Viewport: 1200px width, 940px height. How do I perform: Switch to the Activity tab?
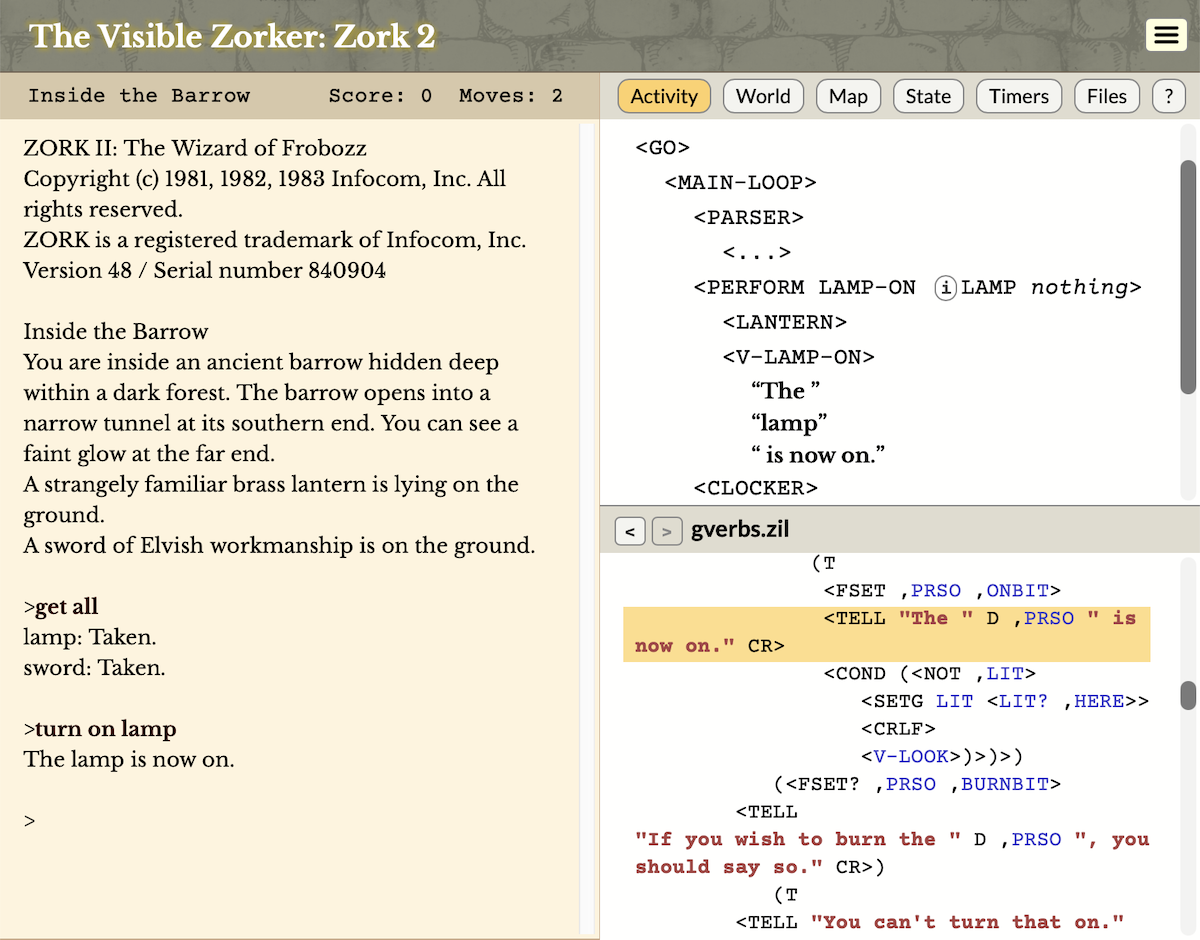[x=664, y=96]
